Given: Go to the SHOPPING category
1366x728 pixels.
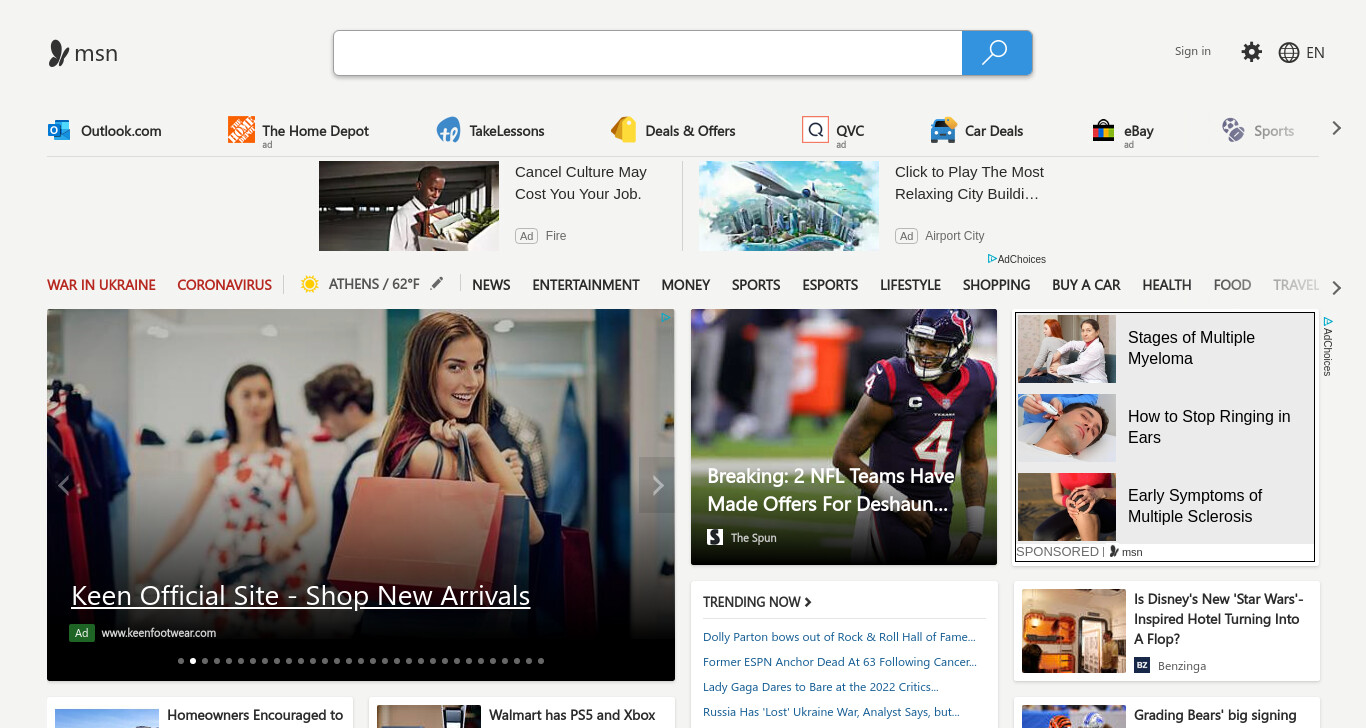Looking at the screenshot, I should click(996, 285).
